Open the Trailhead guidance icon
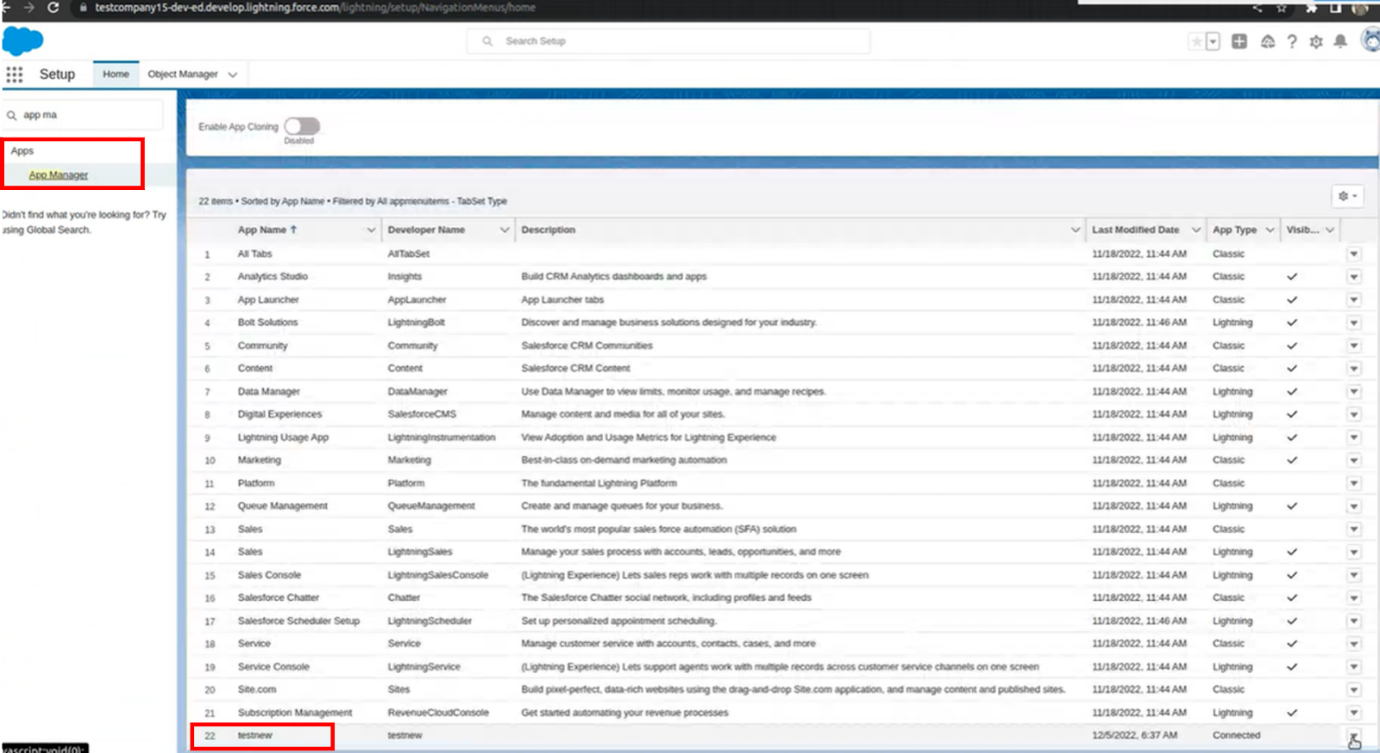1380x753 pixels. point(1267,42)
